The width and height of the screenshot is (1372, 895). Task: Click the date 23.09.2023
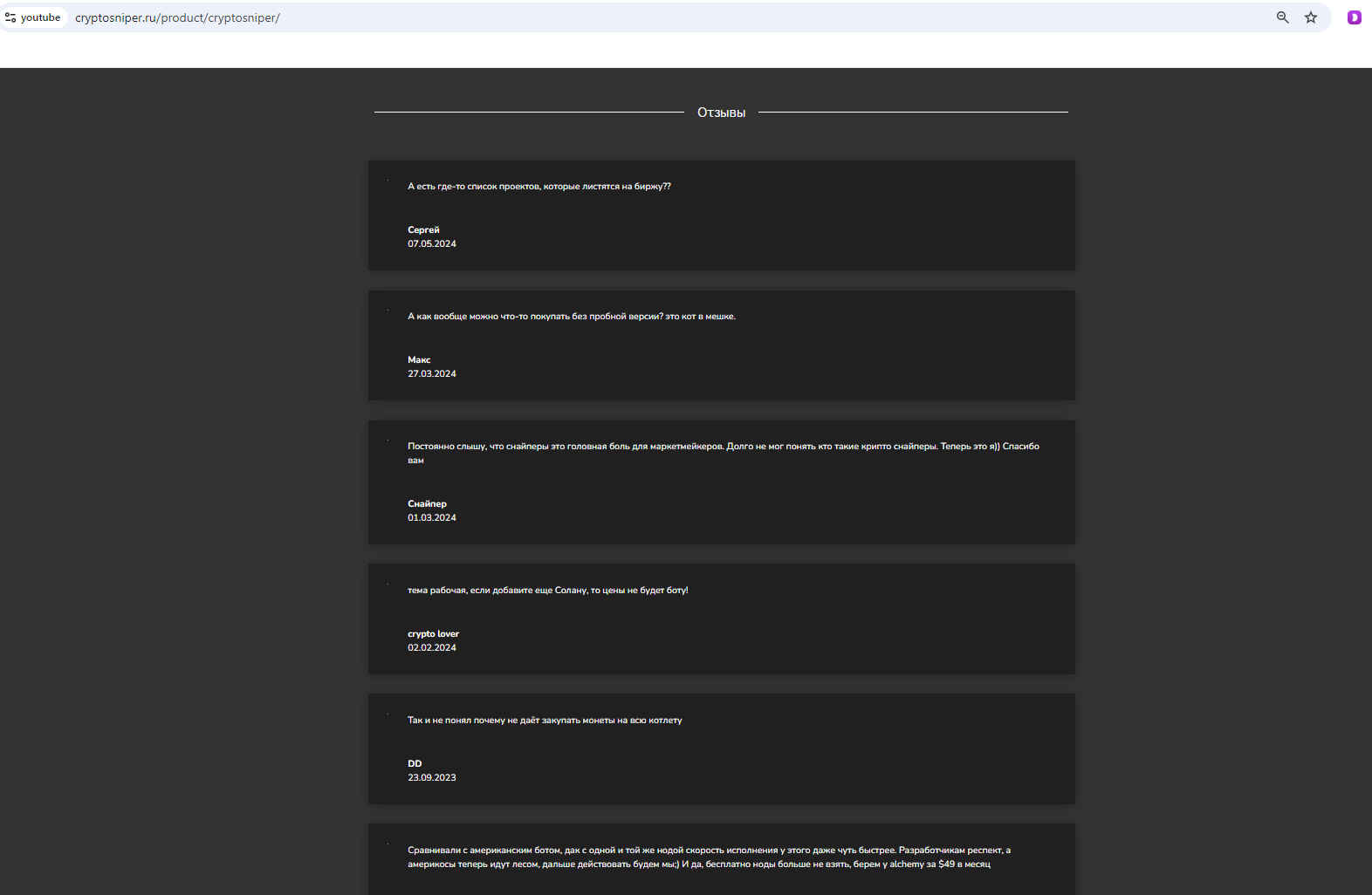coord(431,778)
